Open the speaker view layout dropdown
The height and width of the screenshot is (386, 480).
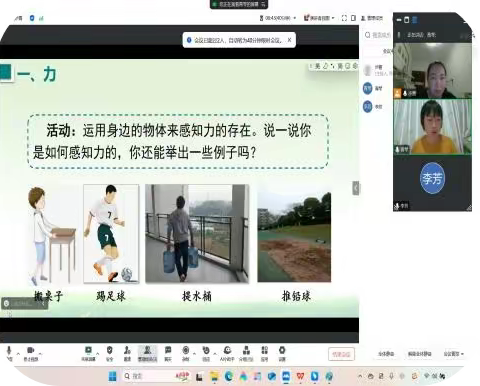pos(319,18)
